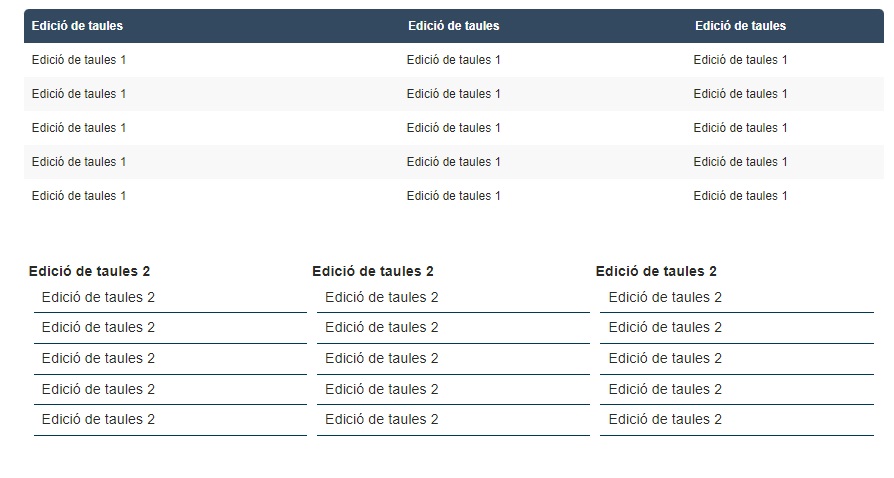Click third-row, last-column cell 'Edició de taules 2'

(x=665, y=358)
